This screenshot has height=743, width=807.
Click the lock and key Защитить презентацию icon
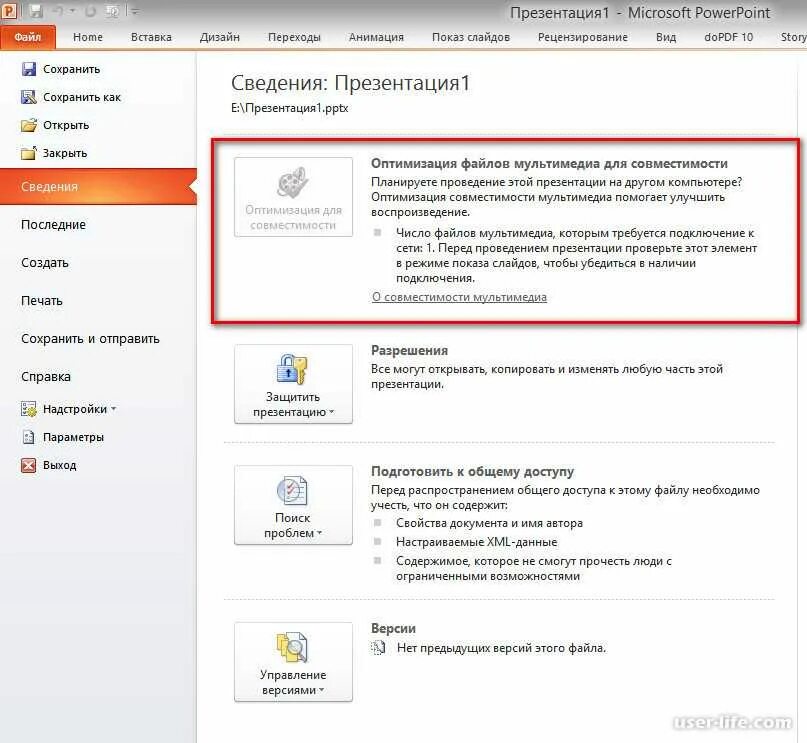pyautogui.click(x=292, y=369)
